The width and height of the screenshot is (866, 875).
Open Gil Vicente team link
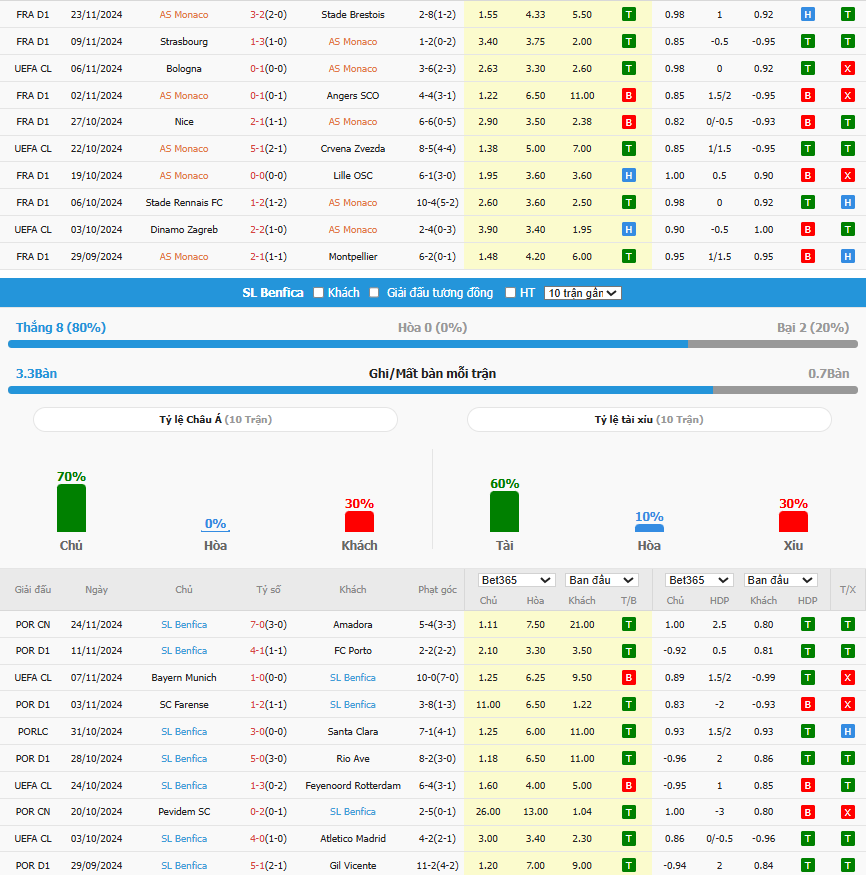[353, 866]
